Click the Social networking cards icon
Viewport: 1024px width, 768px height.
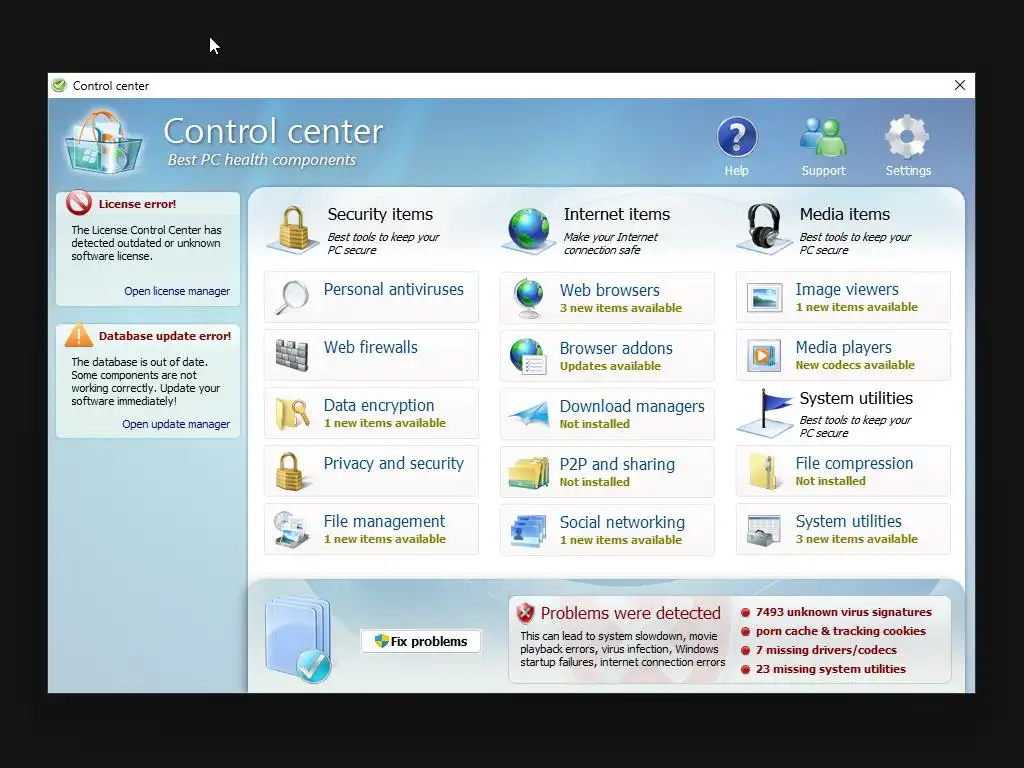528,531
